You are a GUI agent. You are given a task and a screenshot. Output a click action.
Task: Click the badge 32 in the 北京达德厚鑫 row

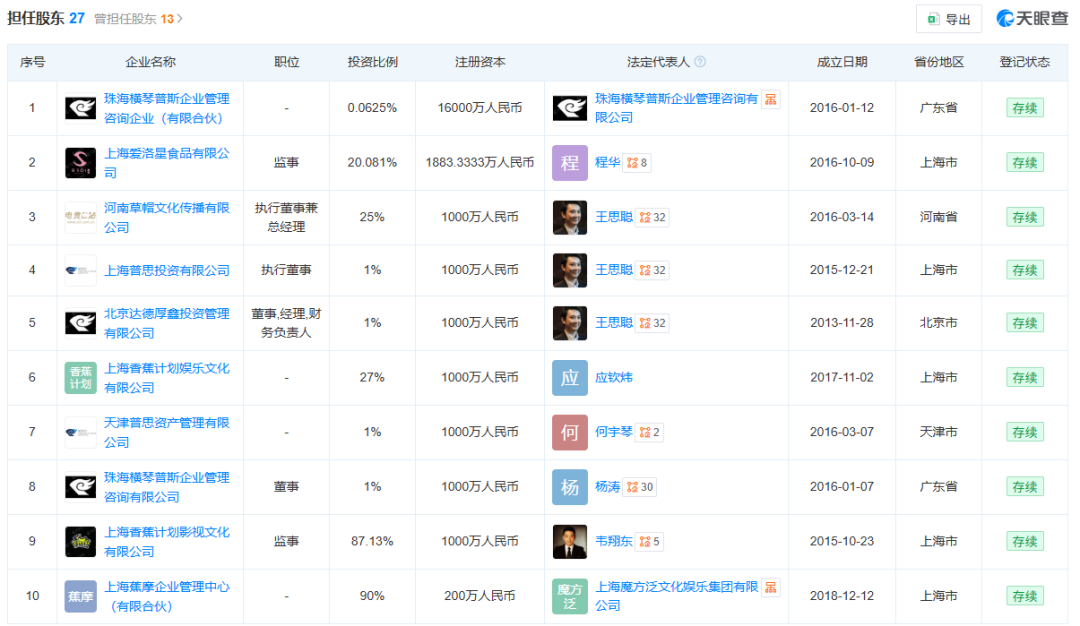[x=652, y=323]
